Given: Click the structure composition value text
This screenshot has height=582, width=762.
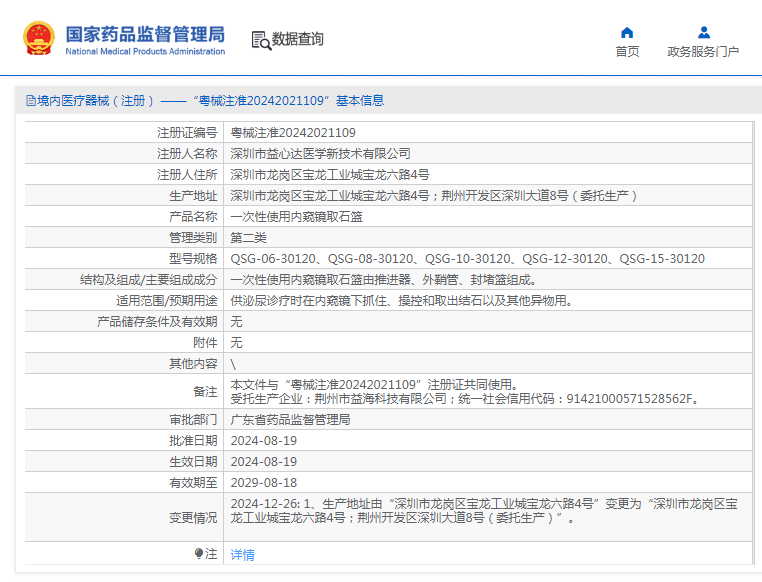Looking at the screenshot, I should click(x=384, y=280).
